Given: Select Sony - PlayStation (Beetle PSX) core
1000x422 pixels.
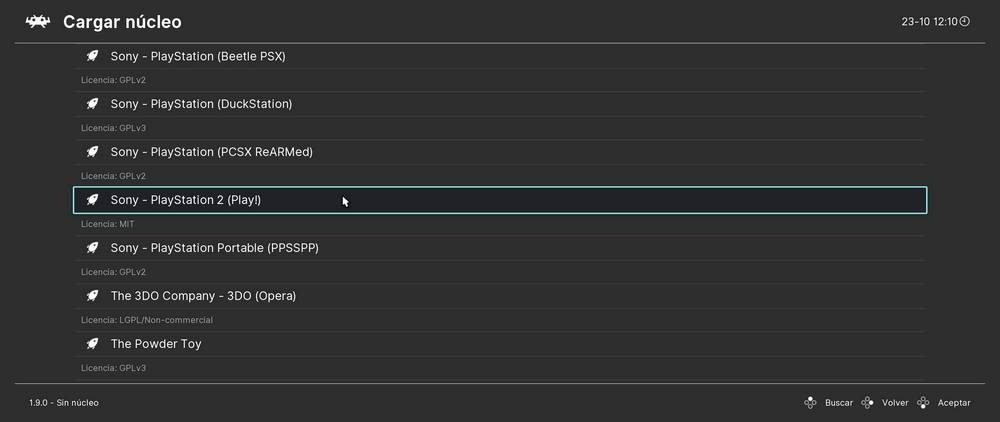Looking at the screenshot, I should click(x=500, y=56).
